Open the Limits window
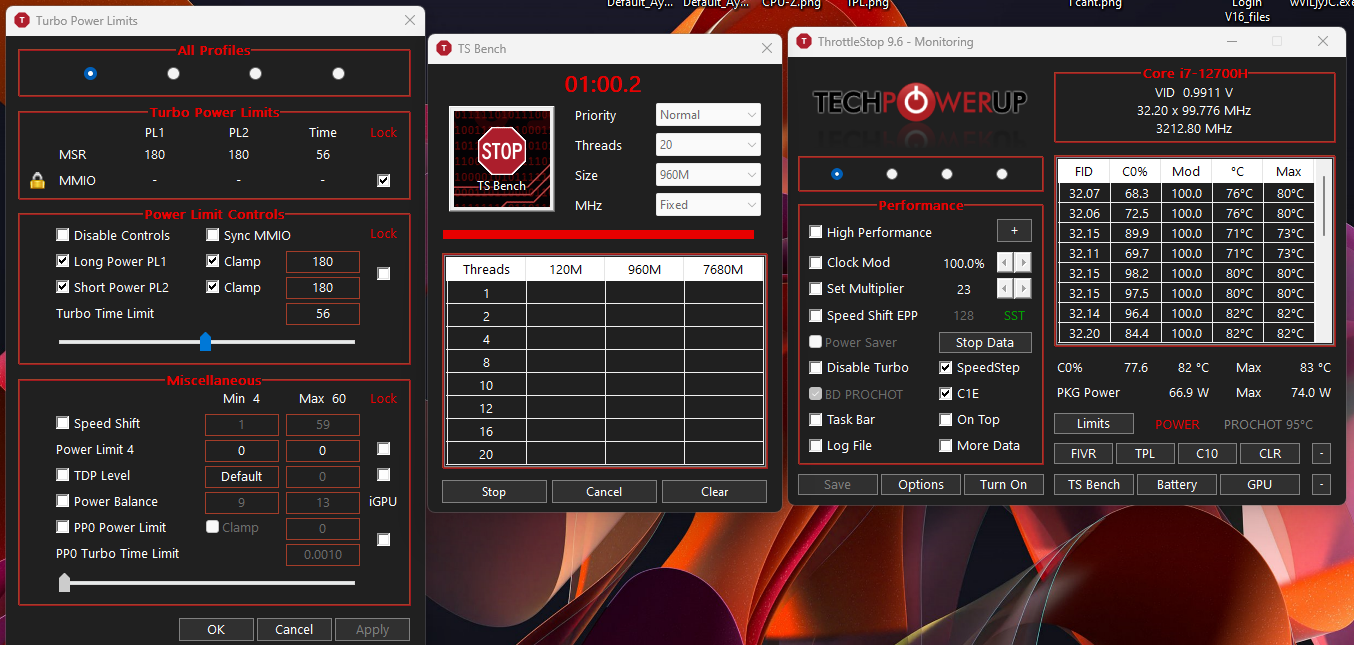Image resolution: width=1354 pixels, height=645 pixels. coord(1094,424)
